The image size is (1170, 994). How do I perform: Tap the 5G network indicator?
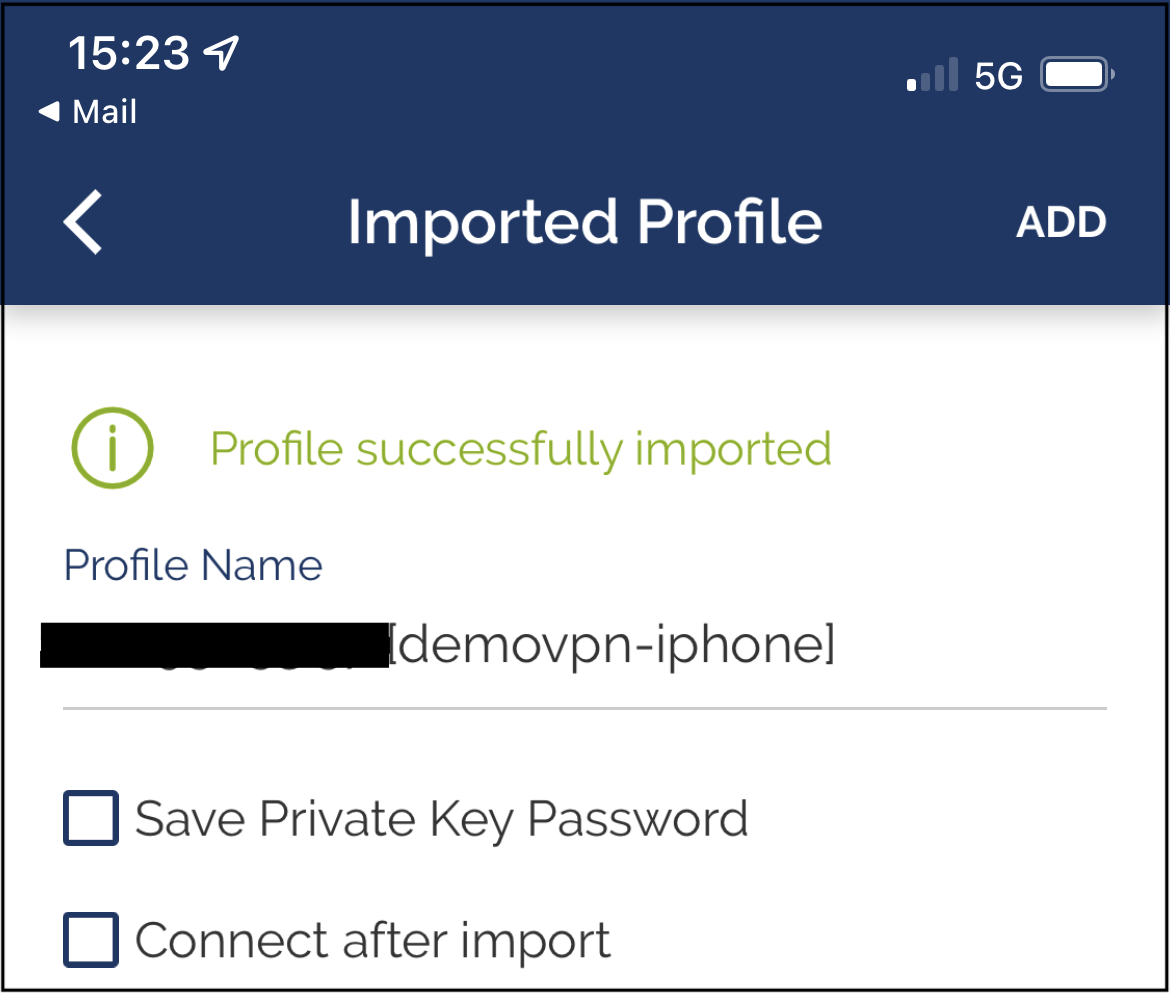coord(998,76)
